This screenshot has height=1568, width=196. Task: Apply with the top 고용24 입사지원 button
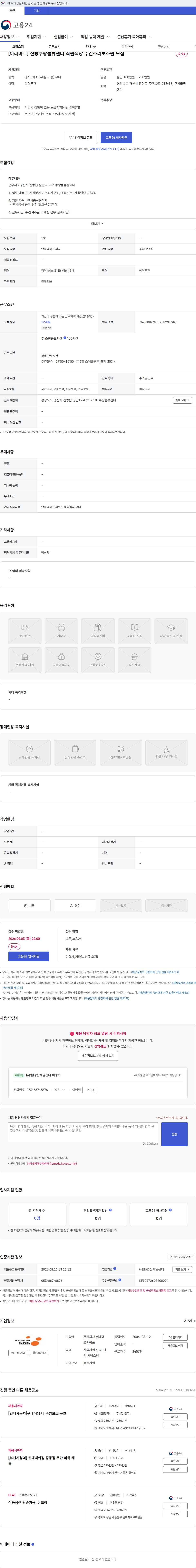tap(116, 138)
